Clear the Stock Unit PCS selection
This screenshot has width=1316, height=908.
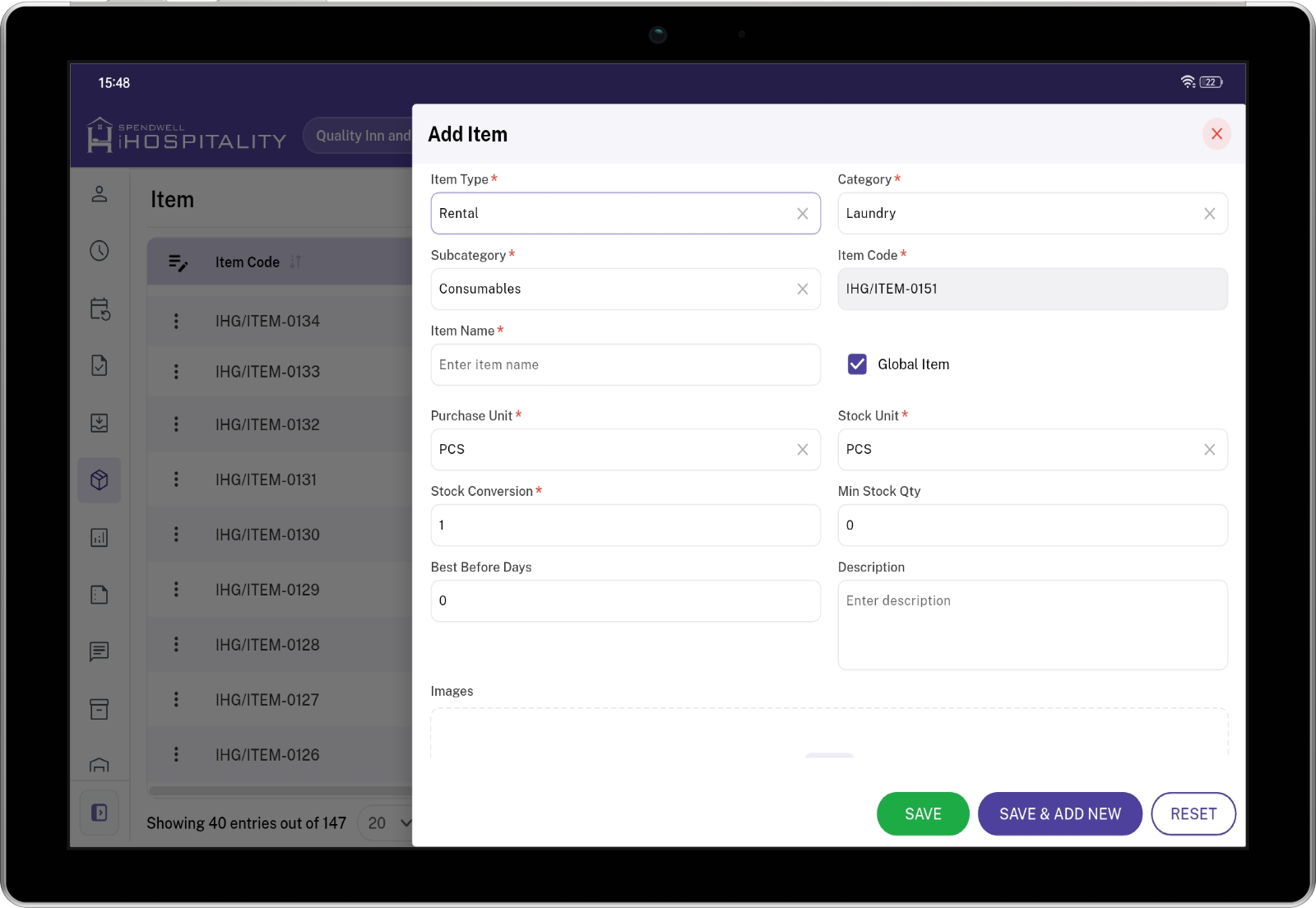click(x=1210, y=450)
